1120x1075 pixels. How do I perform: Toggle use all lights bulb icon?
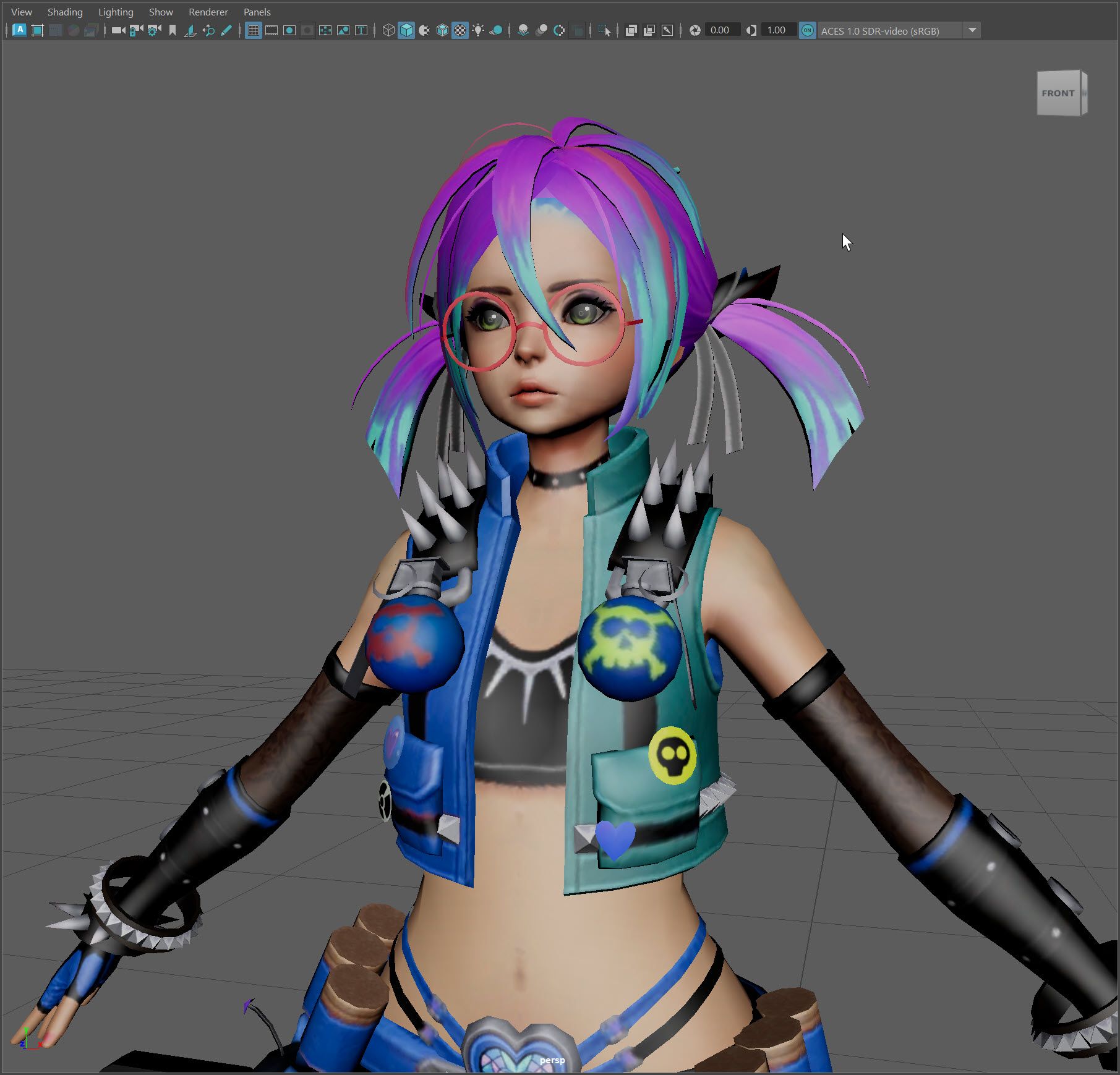point(478,30)
